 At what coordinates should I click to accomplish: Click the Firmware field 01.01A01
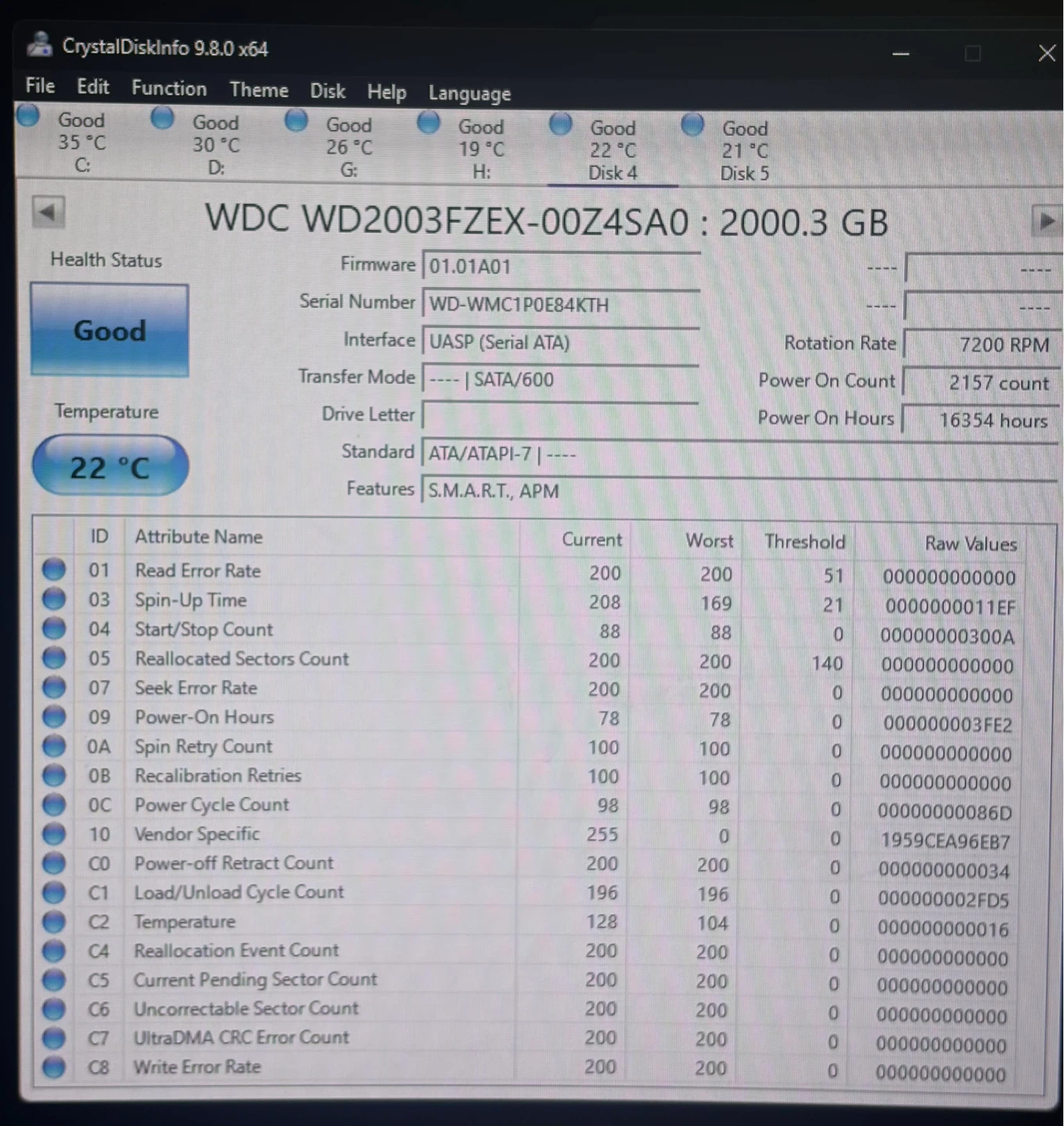[x=561, y=266]
